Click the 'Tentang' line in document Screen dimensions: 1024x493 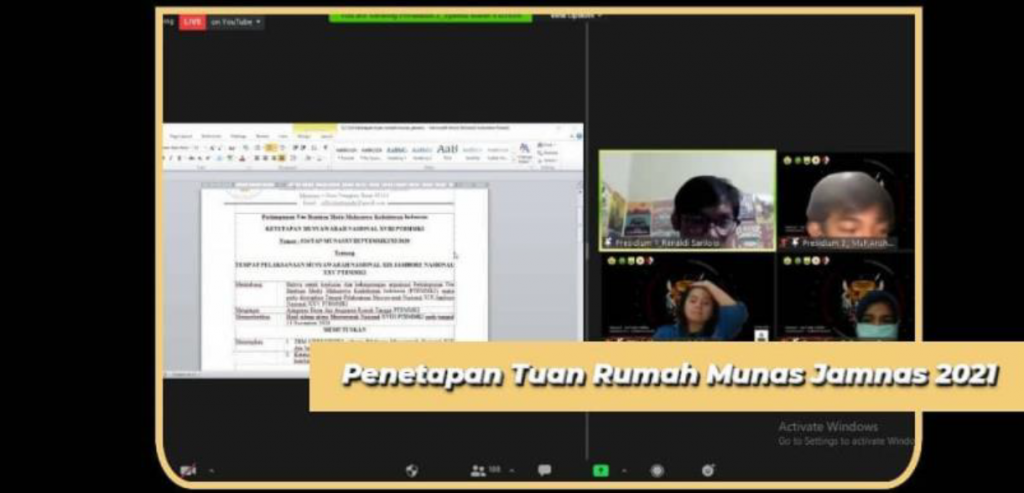coord(344,253)
